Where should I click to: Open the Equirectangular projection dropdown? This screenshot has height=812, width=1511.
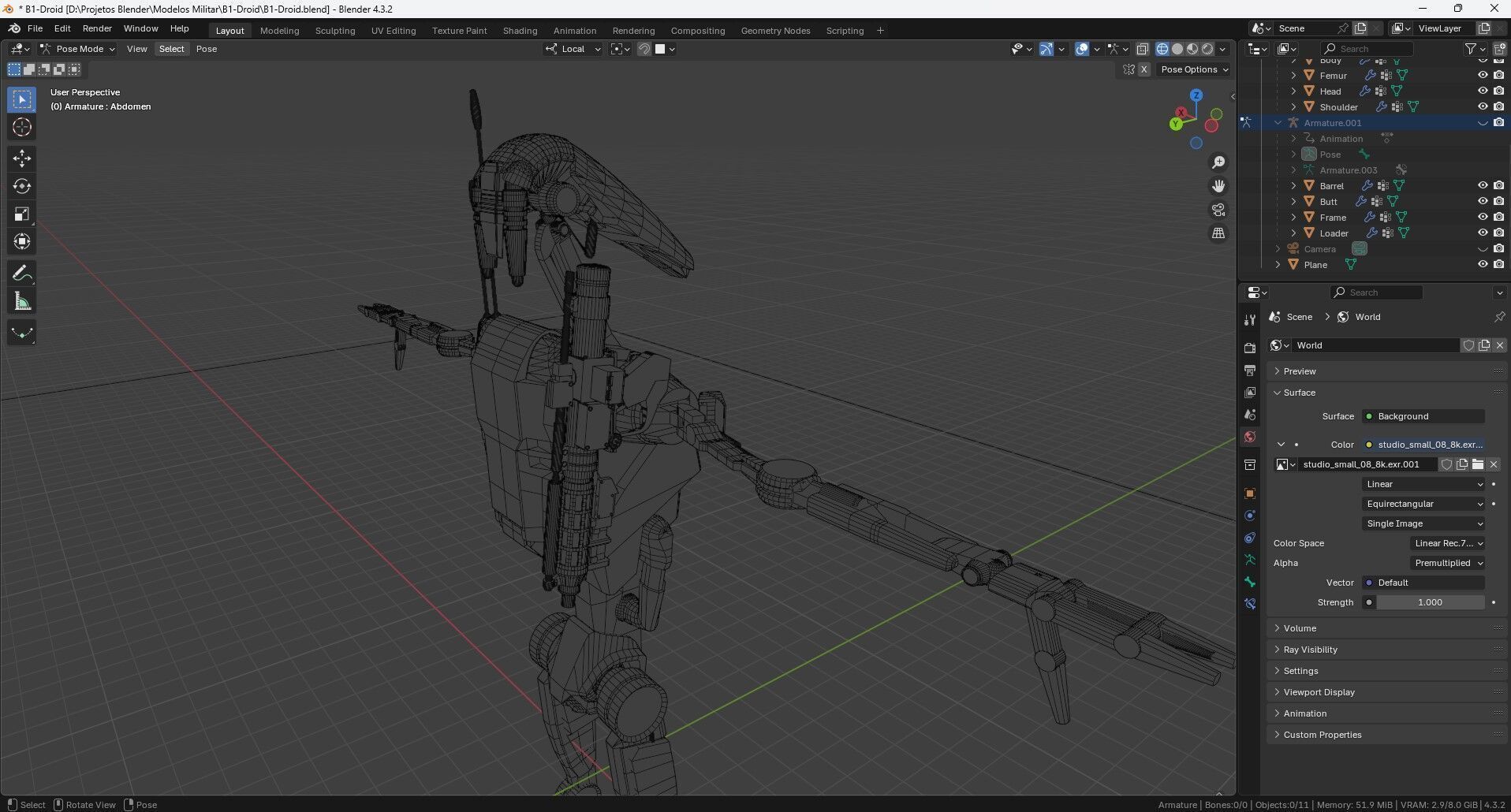click(x=1424, y=504)
